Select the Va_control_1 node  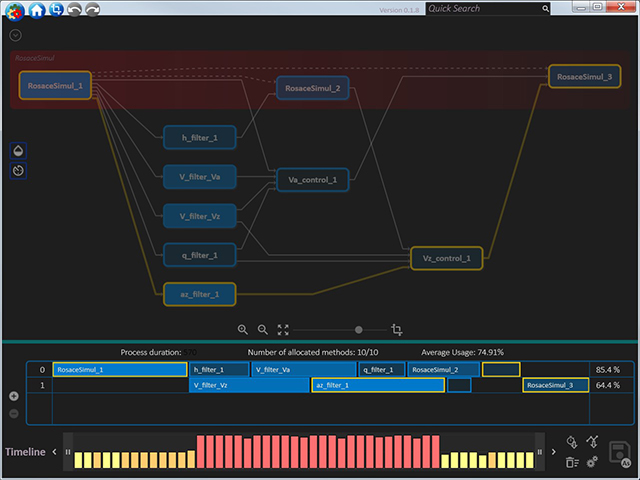(313, 180)
